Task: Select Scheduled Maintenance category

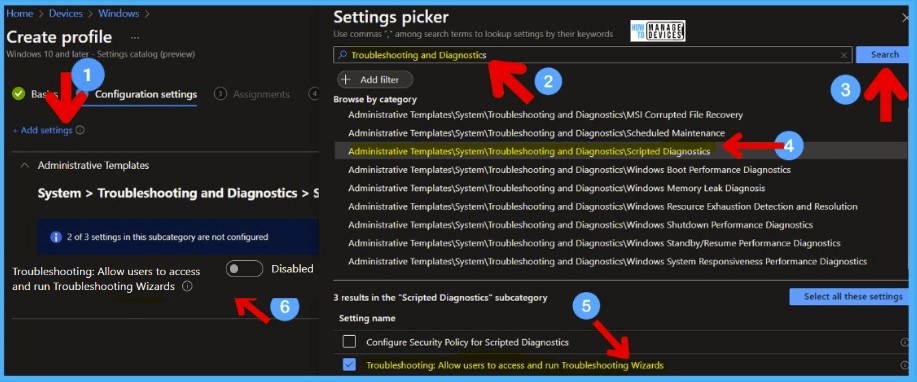Action: (536, 133)
